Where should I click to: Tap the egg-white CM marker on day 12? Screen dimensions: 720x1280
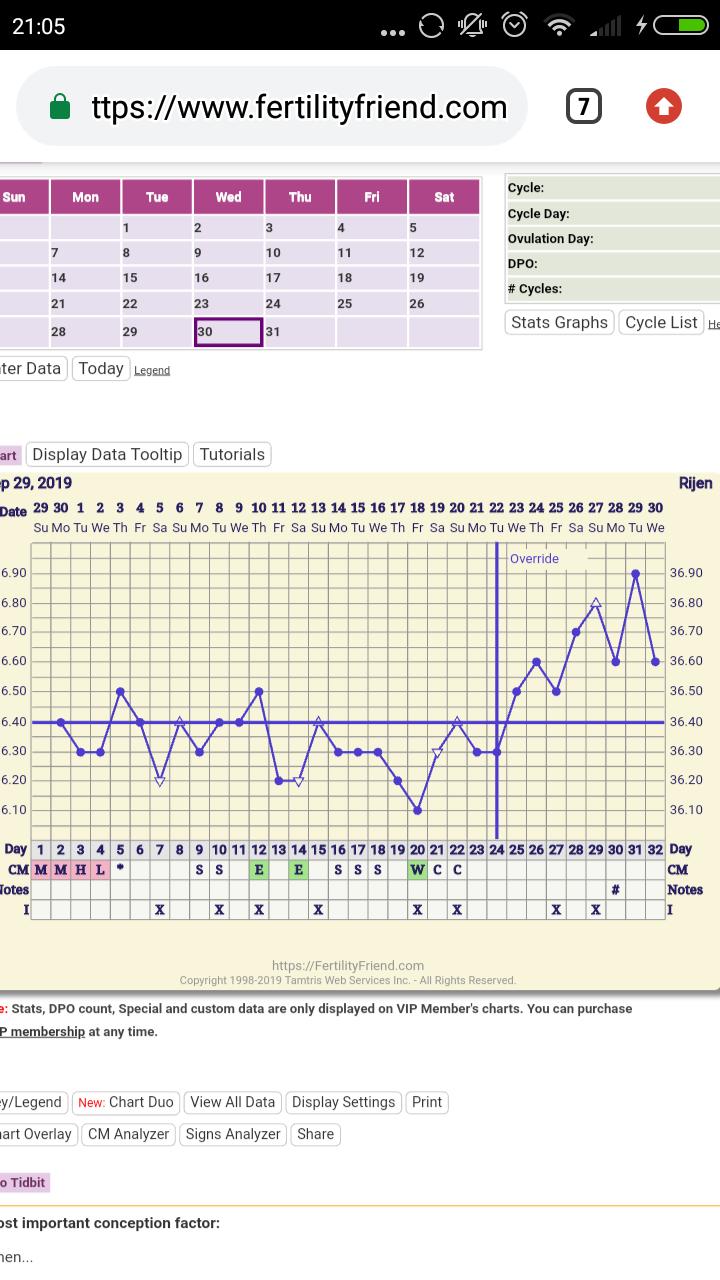coord(259,870)
